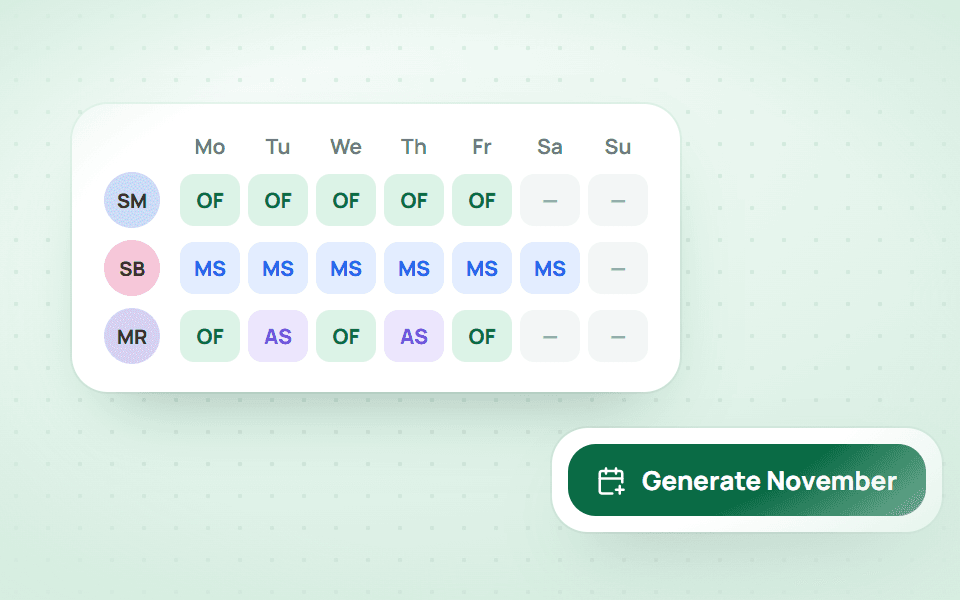Click the calendar-plus icon on Generate November
This screenshot has height=600, width=960.
pyautogui.click(x=611, y=481)
